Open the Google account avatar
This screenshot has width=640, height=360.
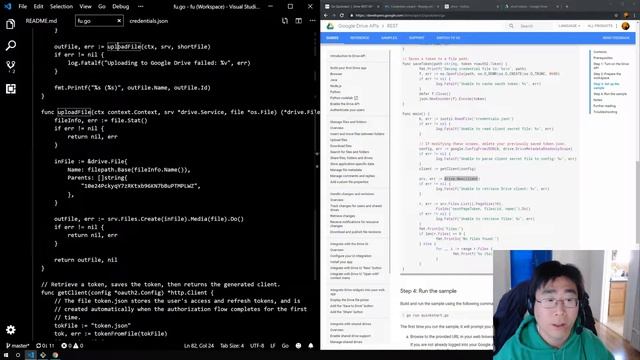tap(625, 26)
